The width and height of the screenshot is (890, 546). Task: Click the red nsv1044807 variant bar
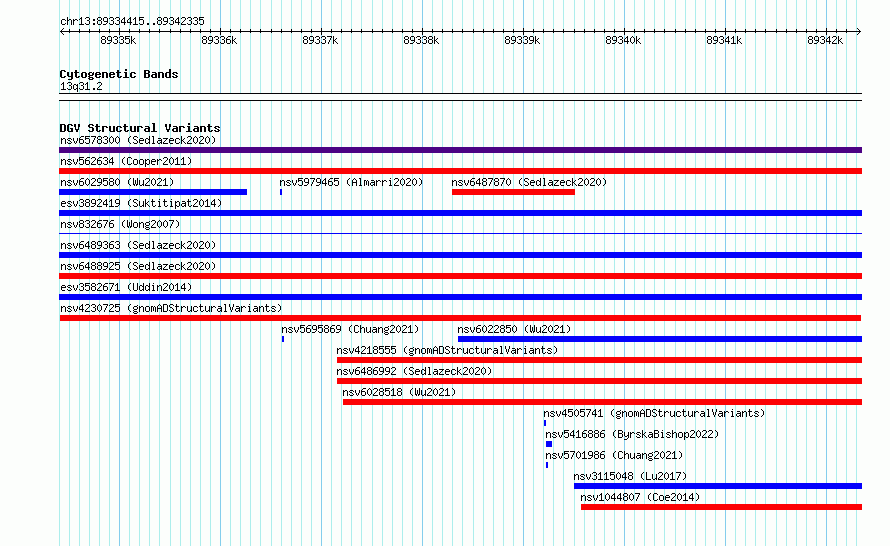point(721,507)
